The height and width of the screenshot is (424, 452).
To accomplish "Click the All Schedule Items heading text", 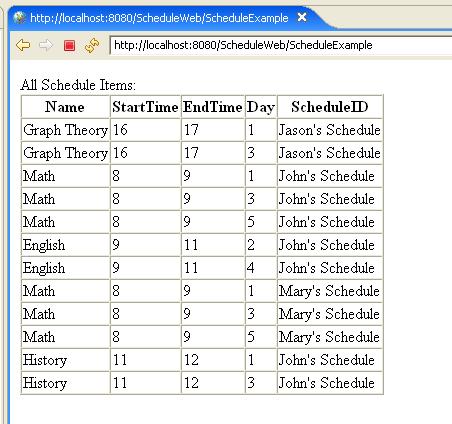I will (x=78, y=85).
